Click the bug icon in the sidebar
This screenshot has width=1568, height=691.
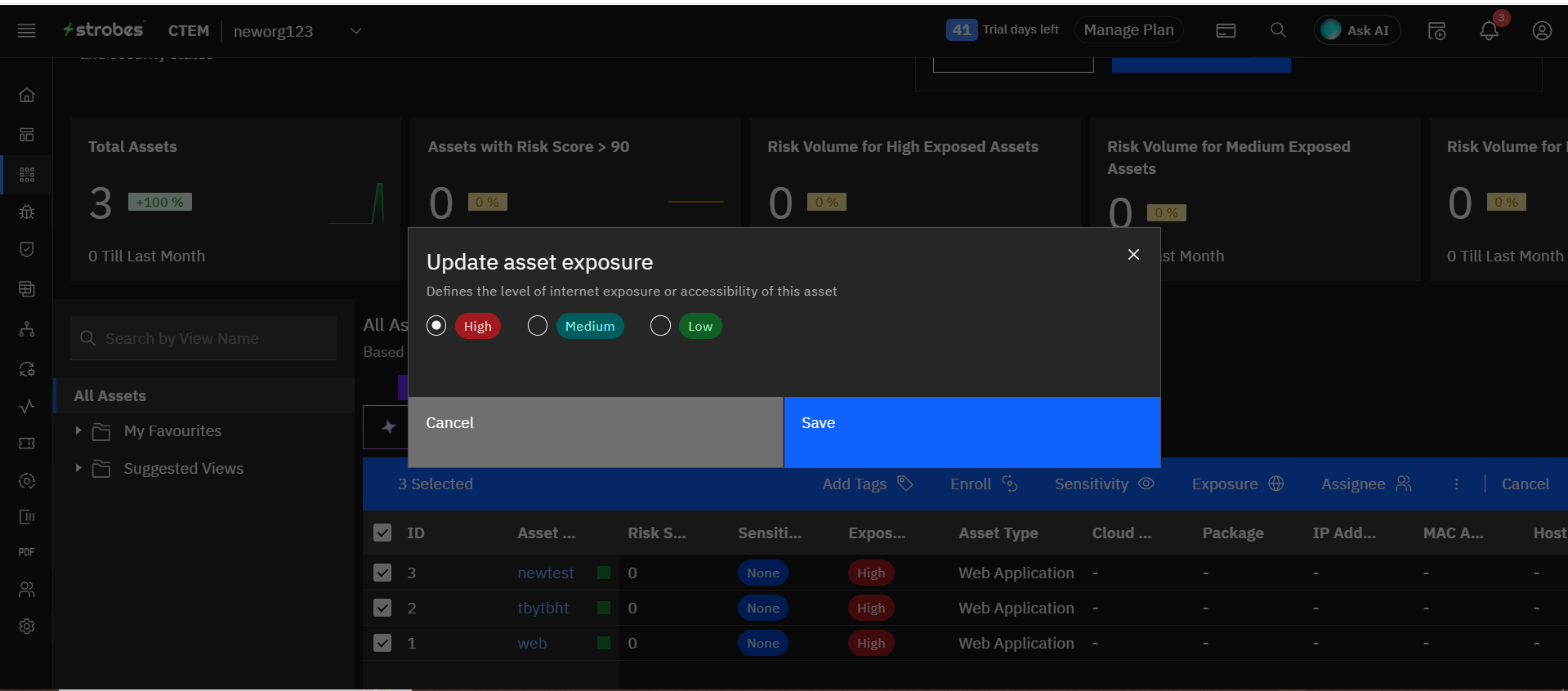(27, 212)
